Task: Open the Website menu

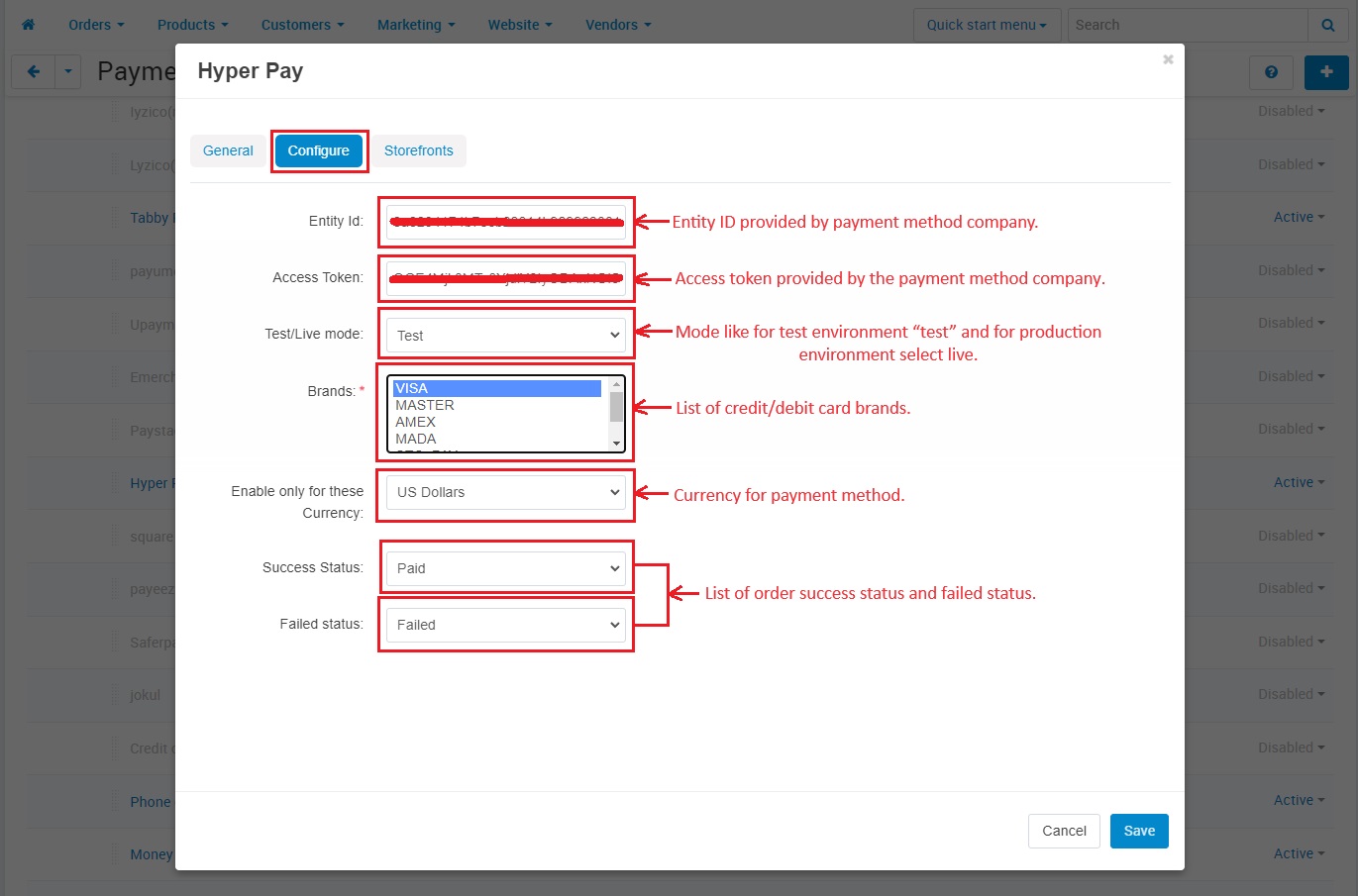Action: 520,25
